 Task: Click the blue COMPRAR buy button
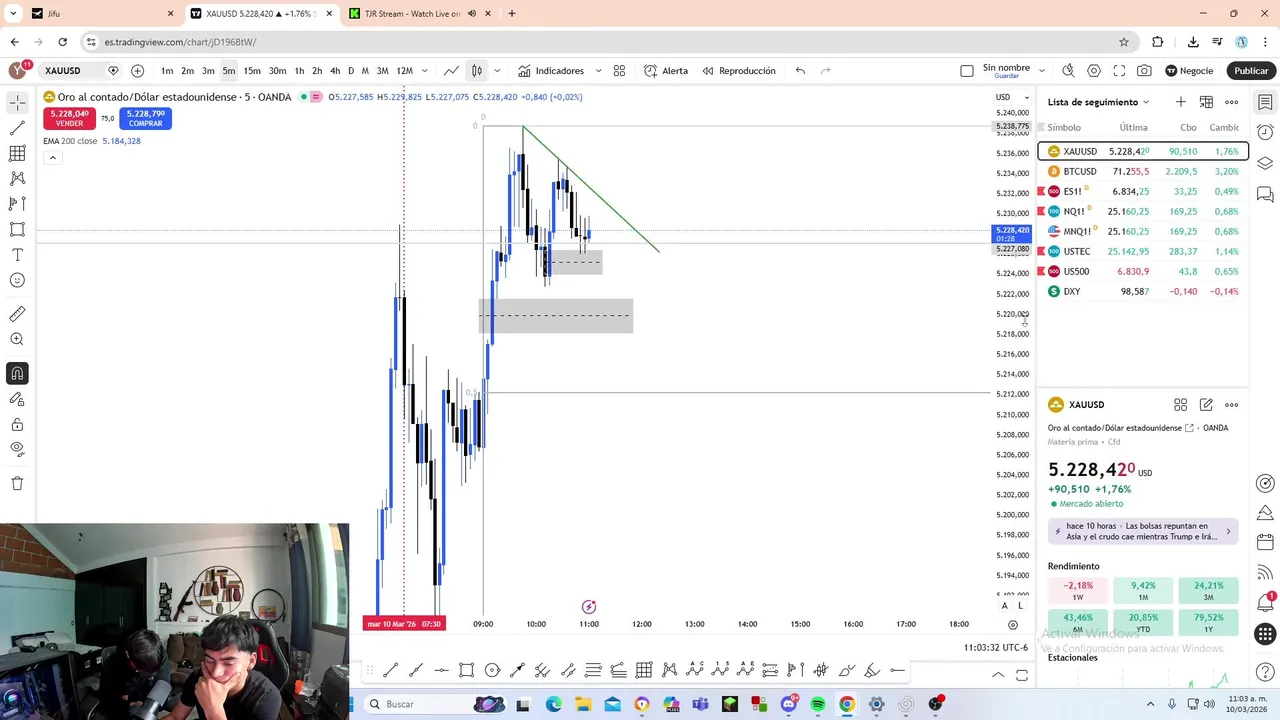[x=145, y=118]
